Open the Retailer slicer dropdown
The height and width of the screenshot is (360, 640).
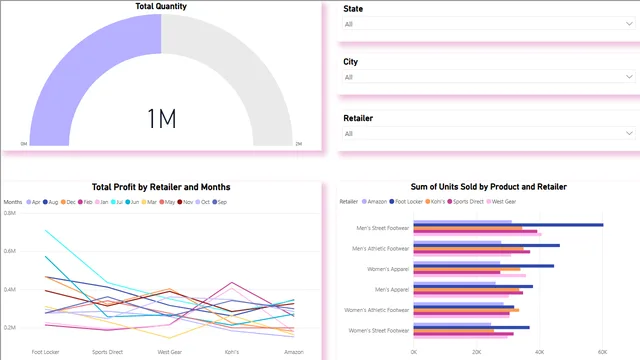489,133
